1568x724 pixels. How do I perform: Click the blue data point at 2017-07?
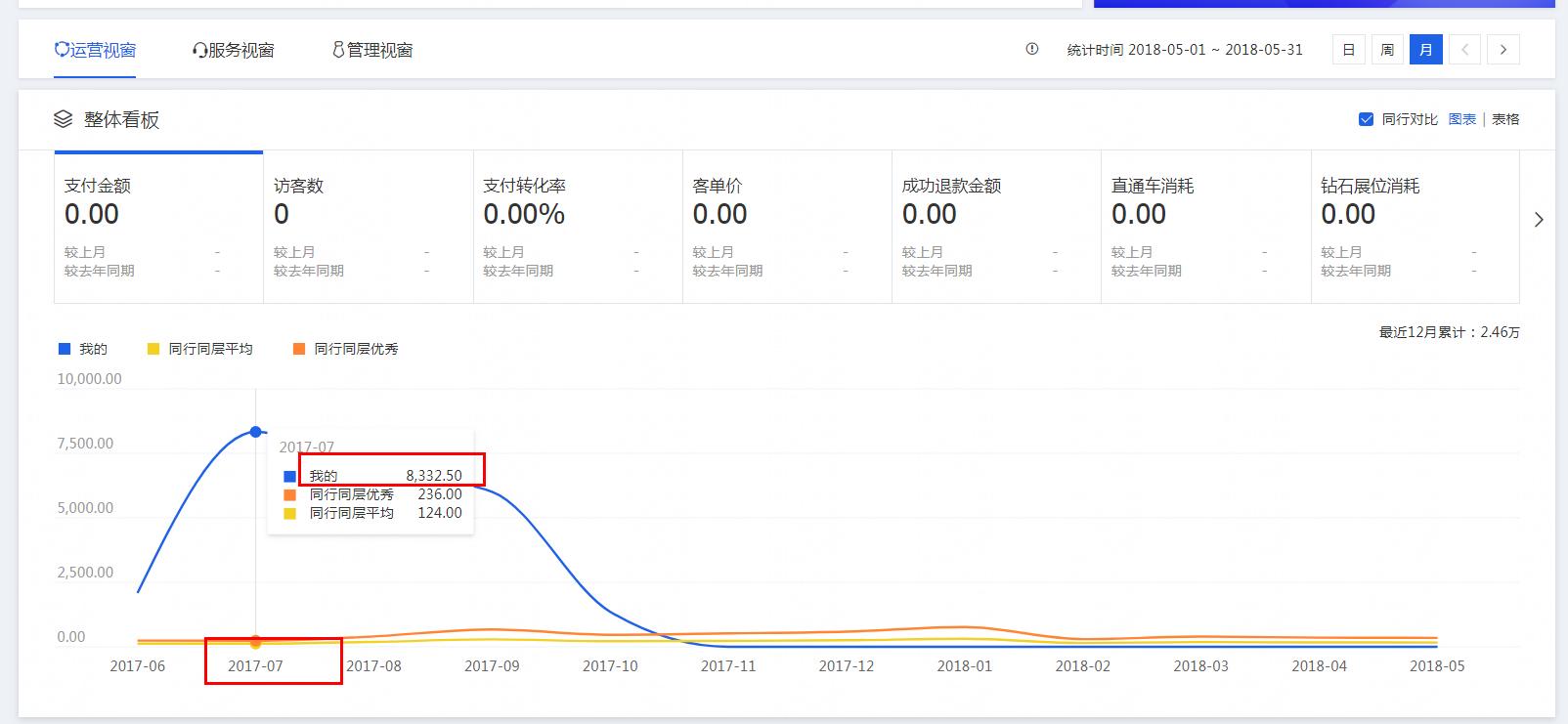(x=256, y=432)
